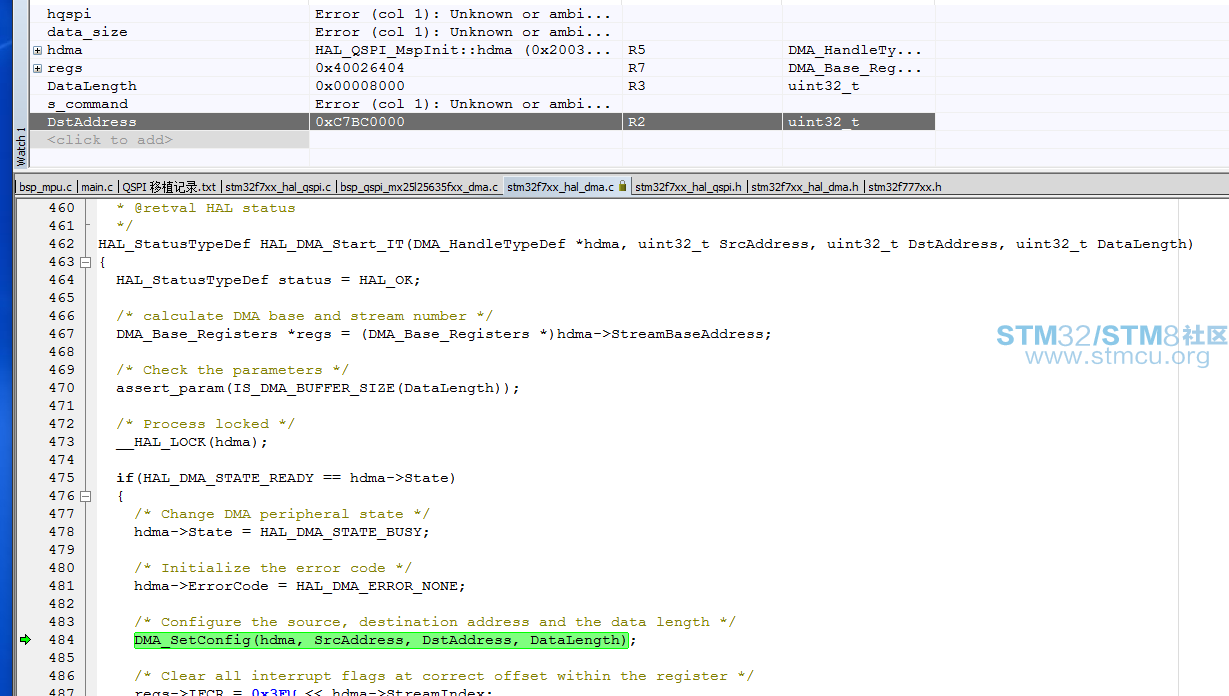Viewport: 1229px width, 696px height.
Task: Click the R7 location cell
Action: [637, 68]
